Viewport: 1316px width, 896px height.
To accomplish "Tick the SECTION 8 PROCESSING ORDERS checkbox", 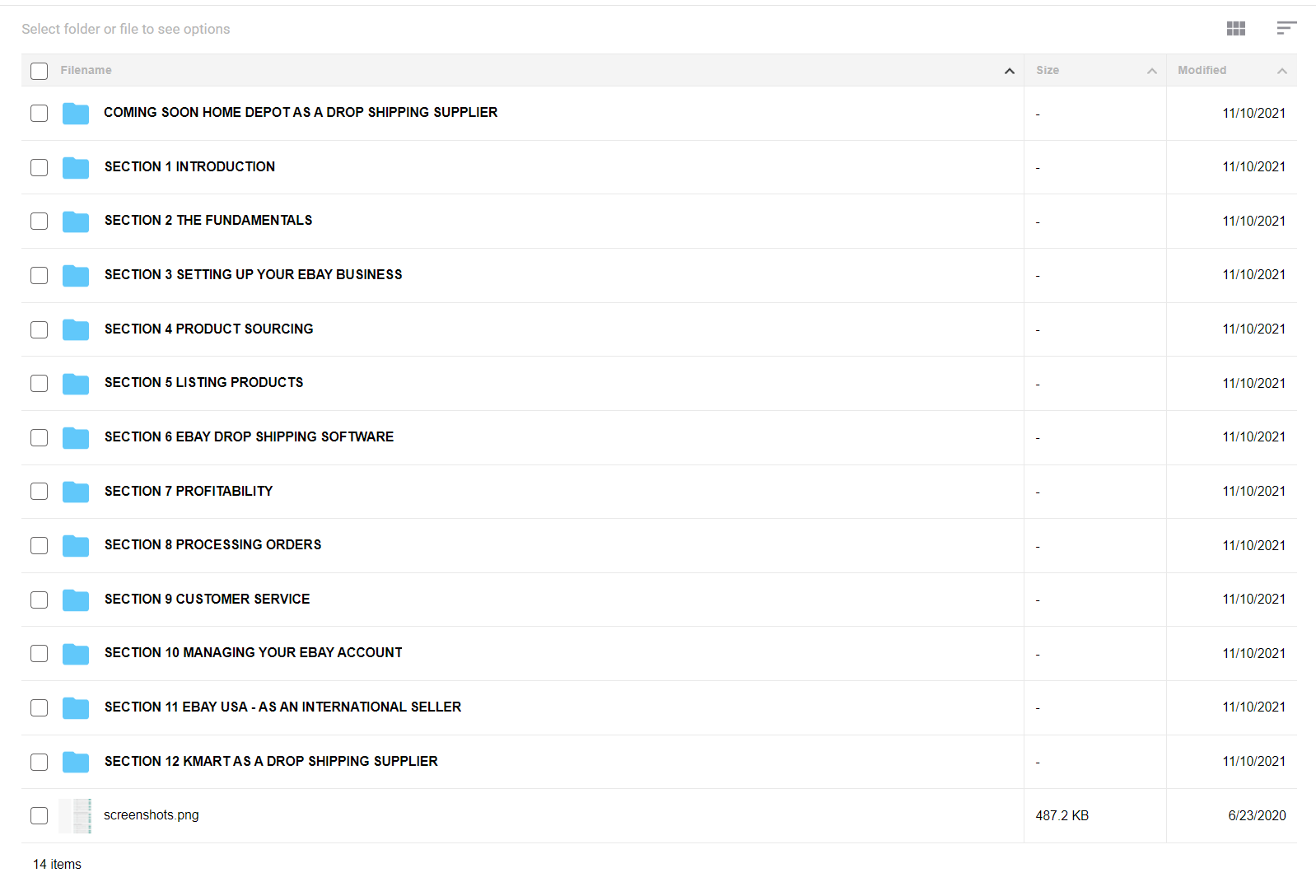I will (x=39, y=545).
